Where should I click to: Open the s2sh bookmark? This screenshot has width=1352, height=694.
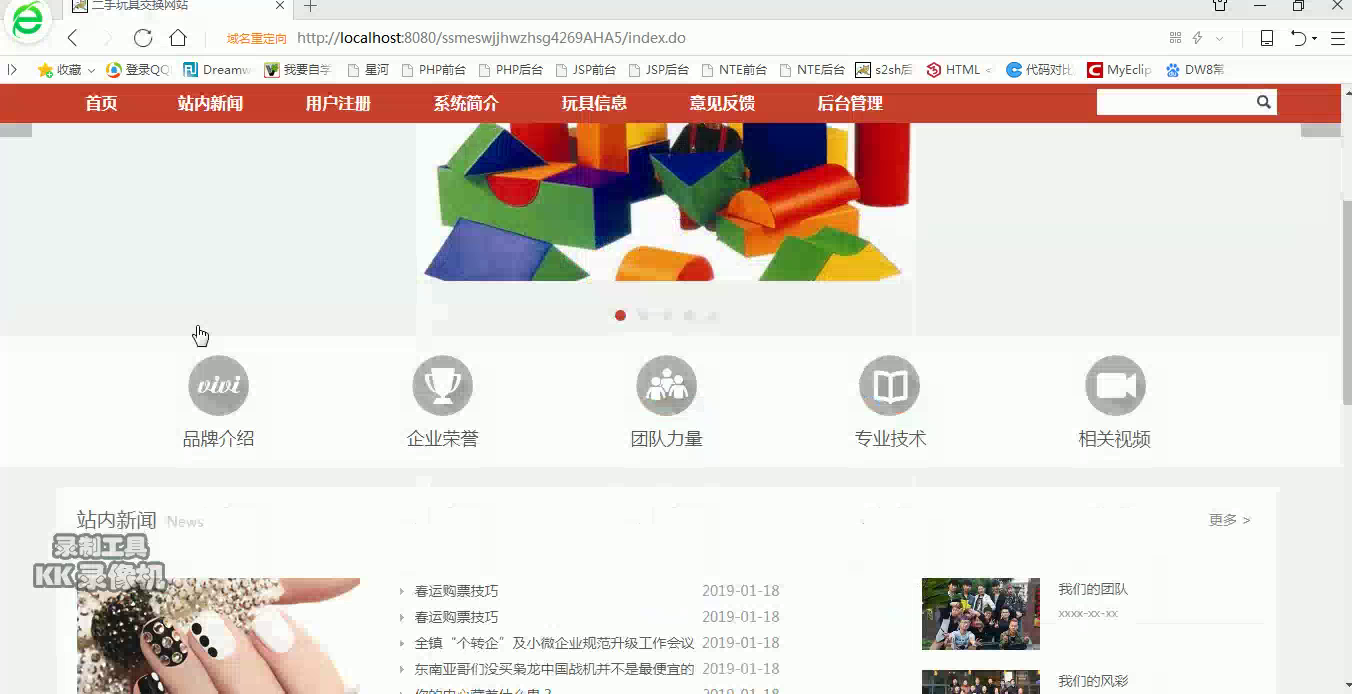(x=884, y=70)
